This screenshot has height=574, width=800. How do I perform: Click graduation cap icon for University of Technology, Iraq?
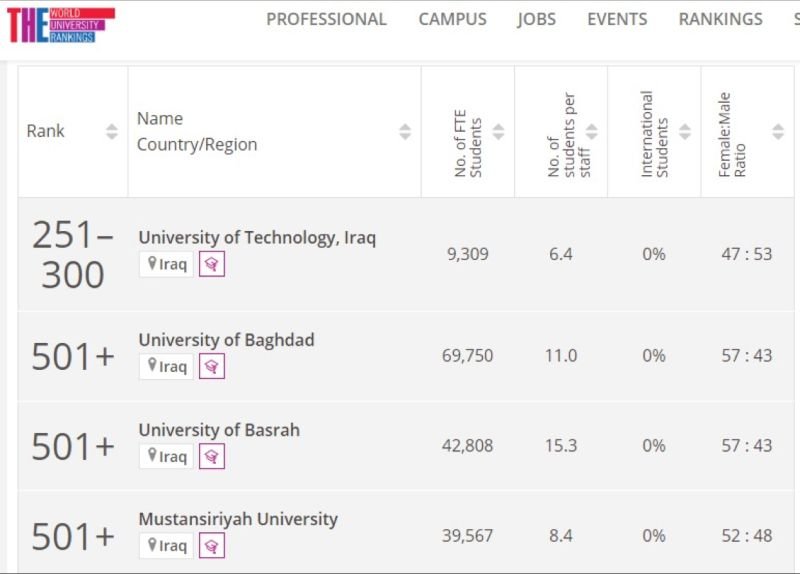(x=211, y=264)
